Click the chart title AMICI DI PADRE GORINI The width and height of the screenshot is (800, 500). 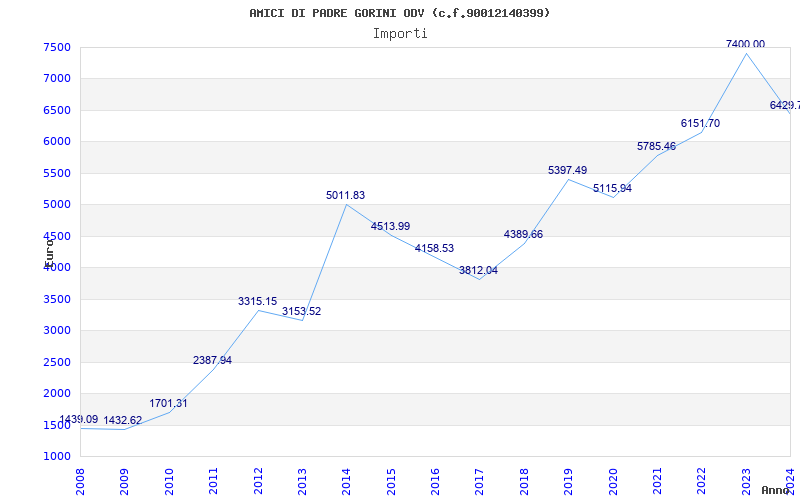tap(399, 13)
